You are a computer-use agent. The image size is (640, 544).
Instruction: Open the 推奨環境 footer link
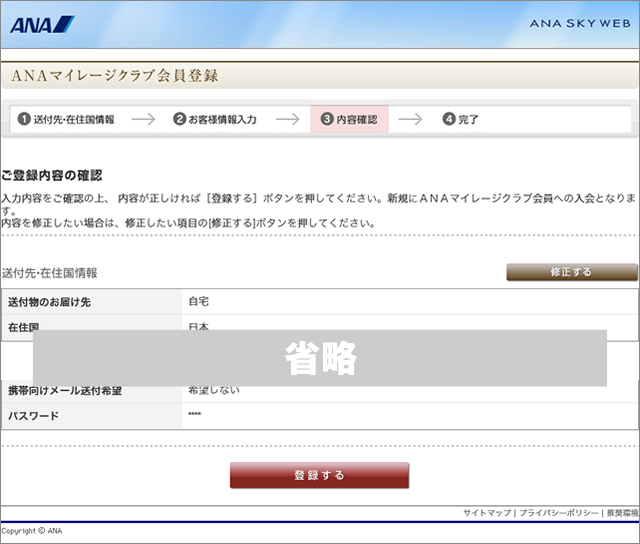(622, 513)
